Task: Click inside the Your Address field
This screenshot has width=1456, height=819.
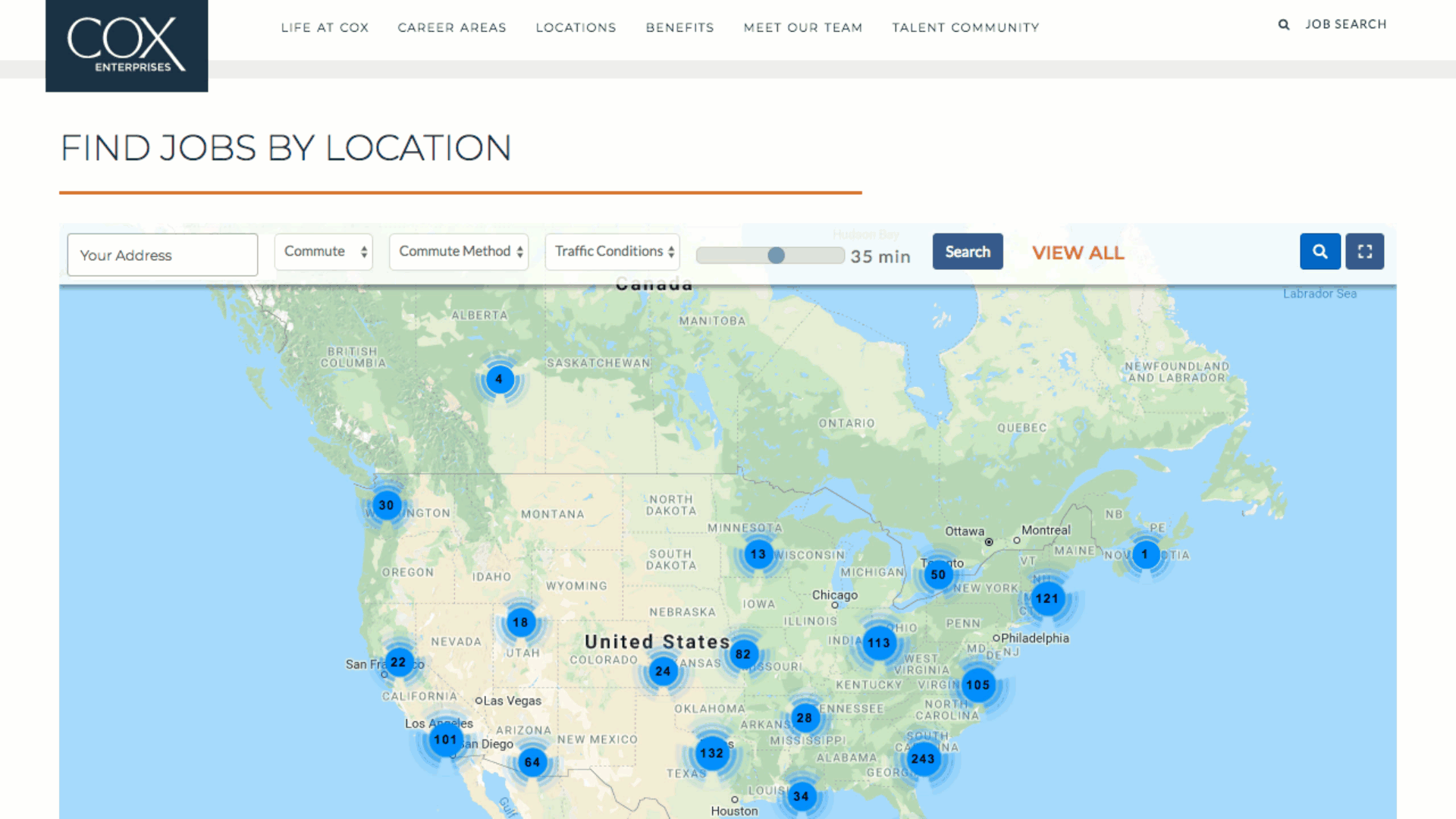Action: pyautogui.click(x=162, y=255)
